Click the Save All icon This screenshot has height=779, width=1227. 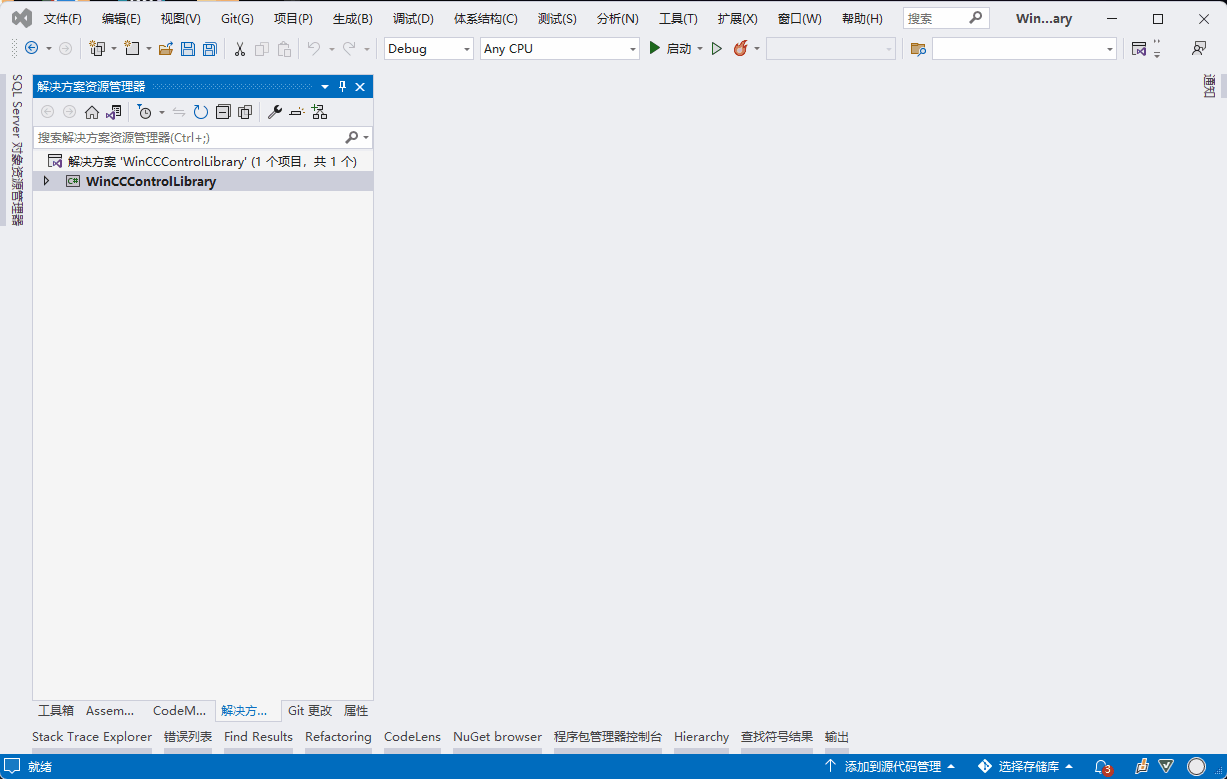209,48
